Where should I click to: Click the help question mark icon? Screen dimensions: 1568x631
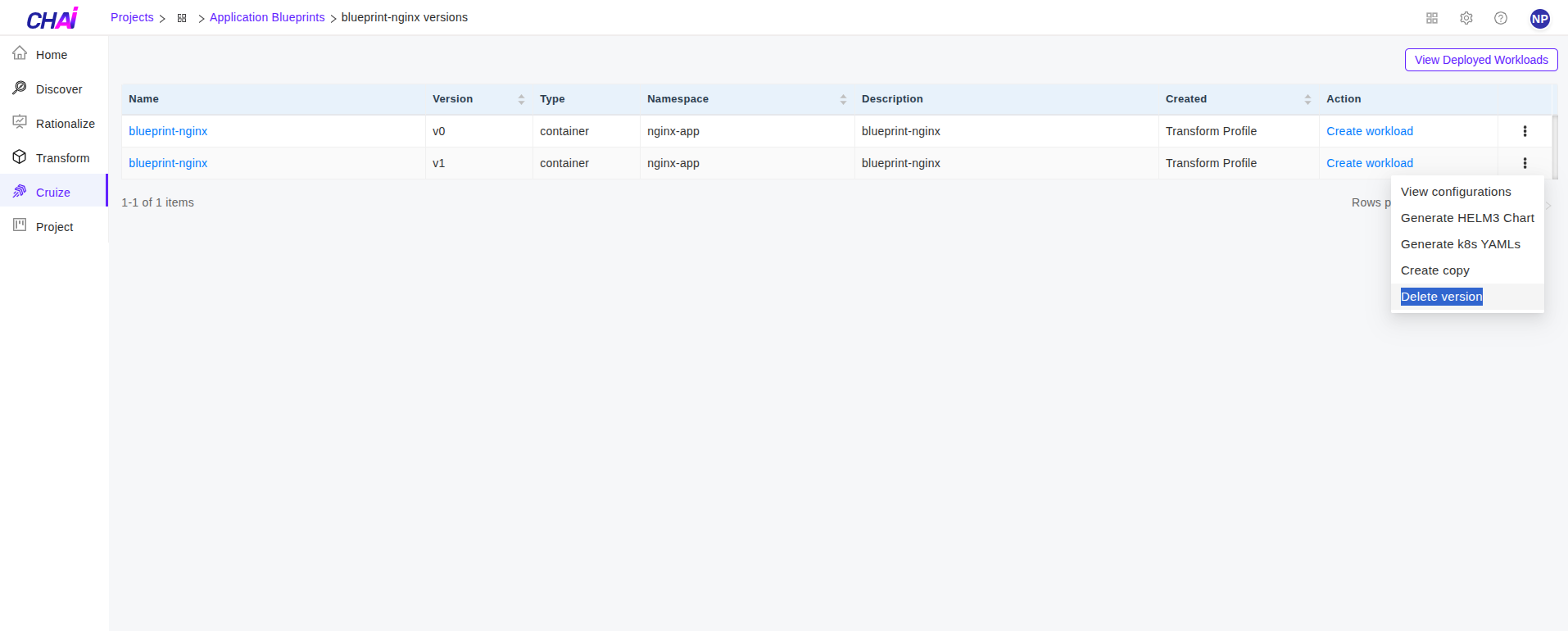pyautogui.click(x=1501, y=18)
